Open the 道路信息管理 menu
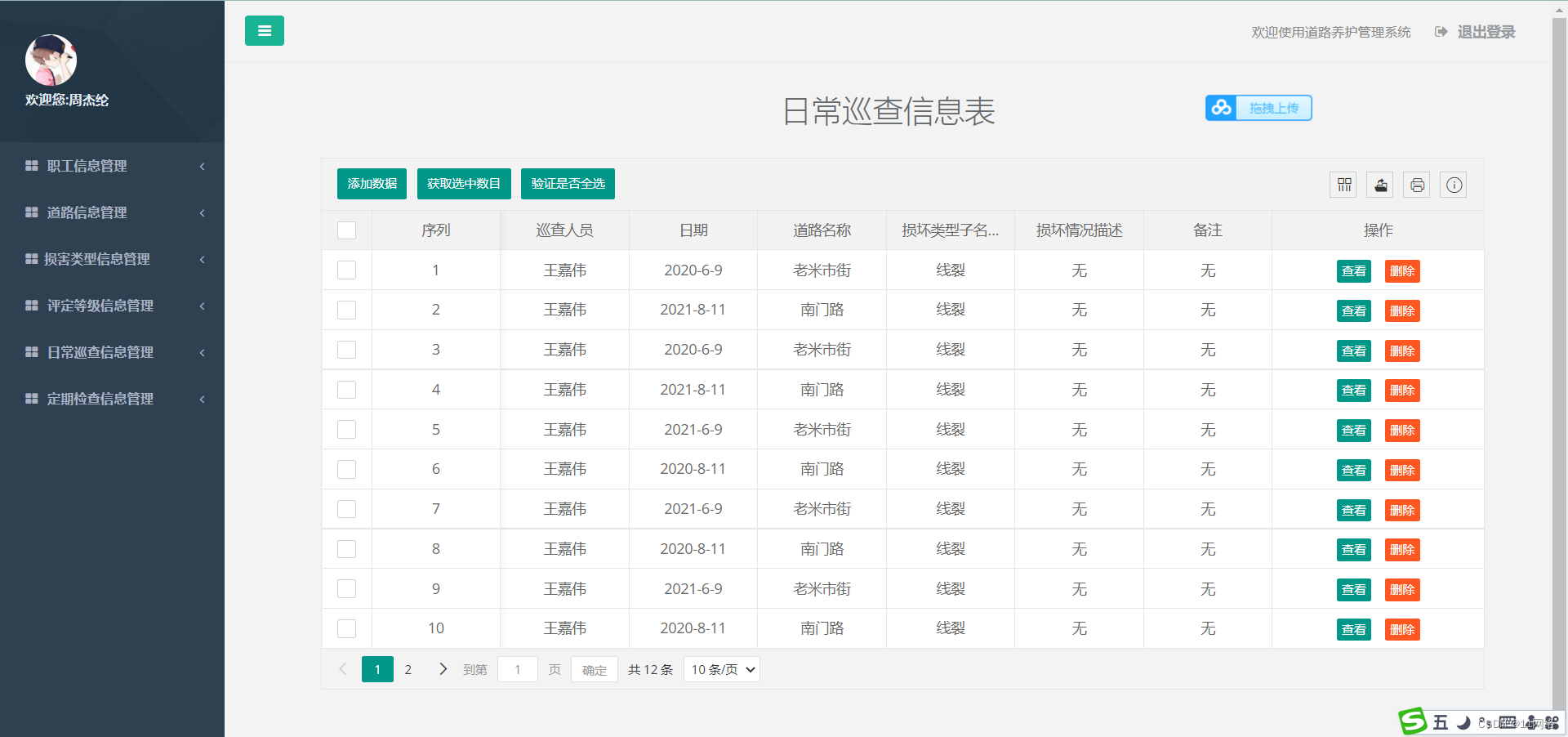The height and width of the screenshot is (737, 1568). click(x=112, y=212)
